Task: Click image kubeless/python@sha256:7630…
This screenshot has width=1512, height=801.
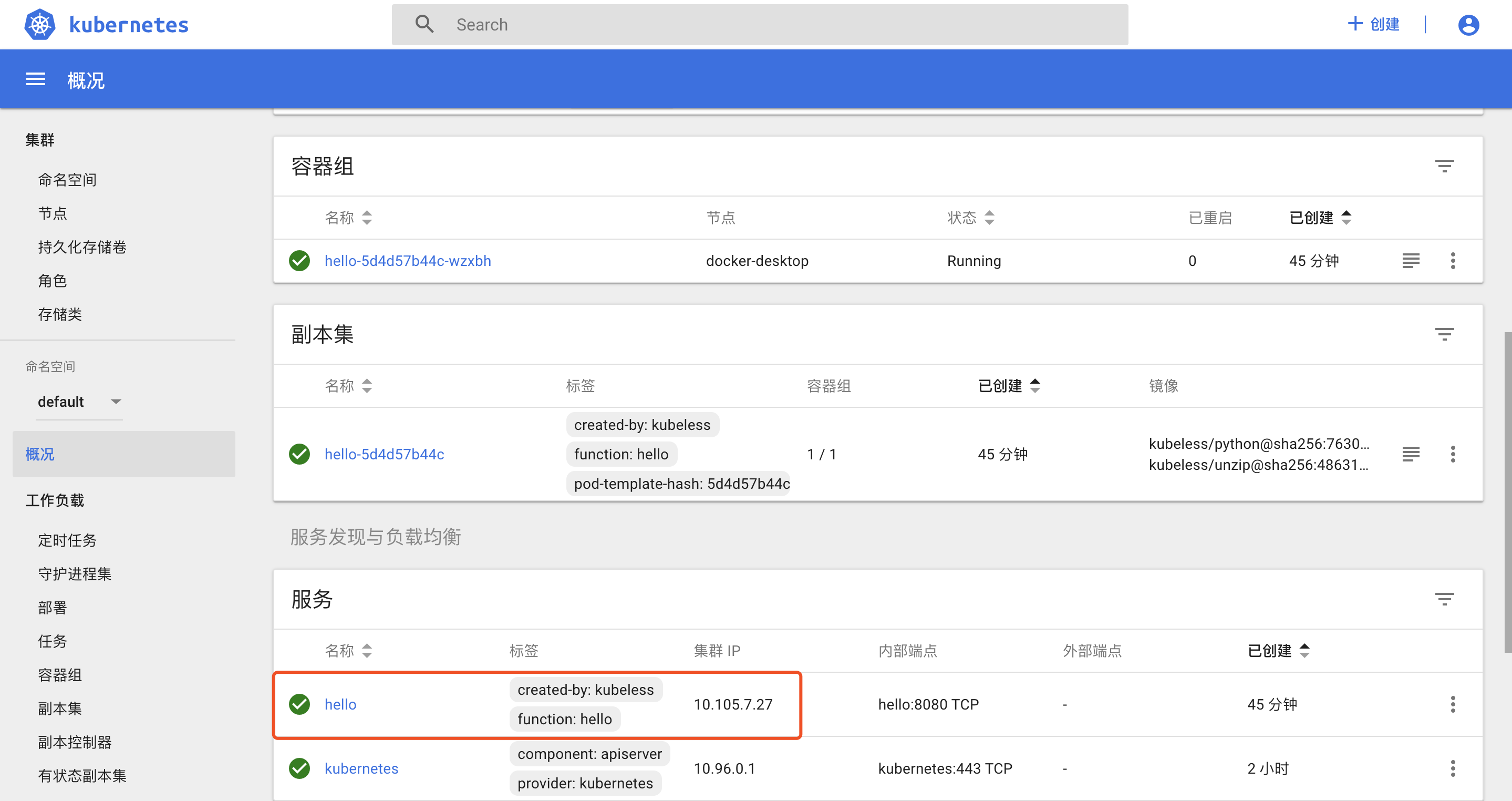Action: pyautogui.click(x=1259, y=444)
